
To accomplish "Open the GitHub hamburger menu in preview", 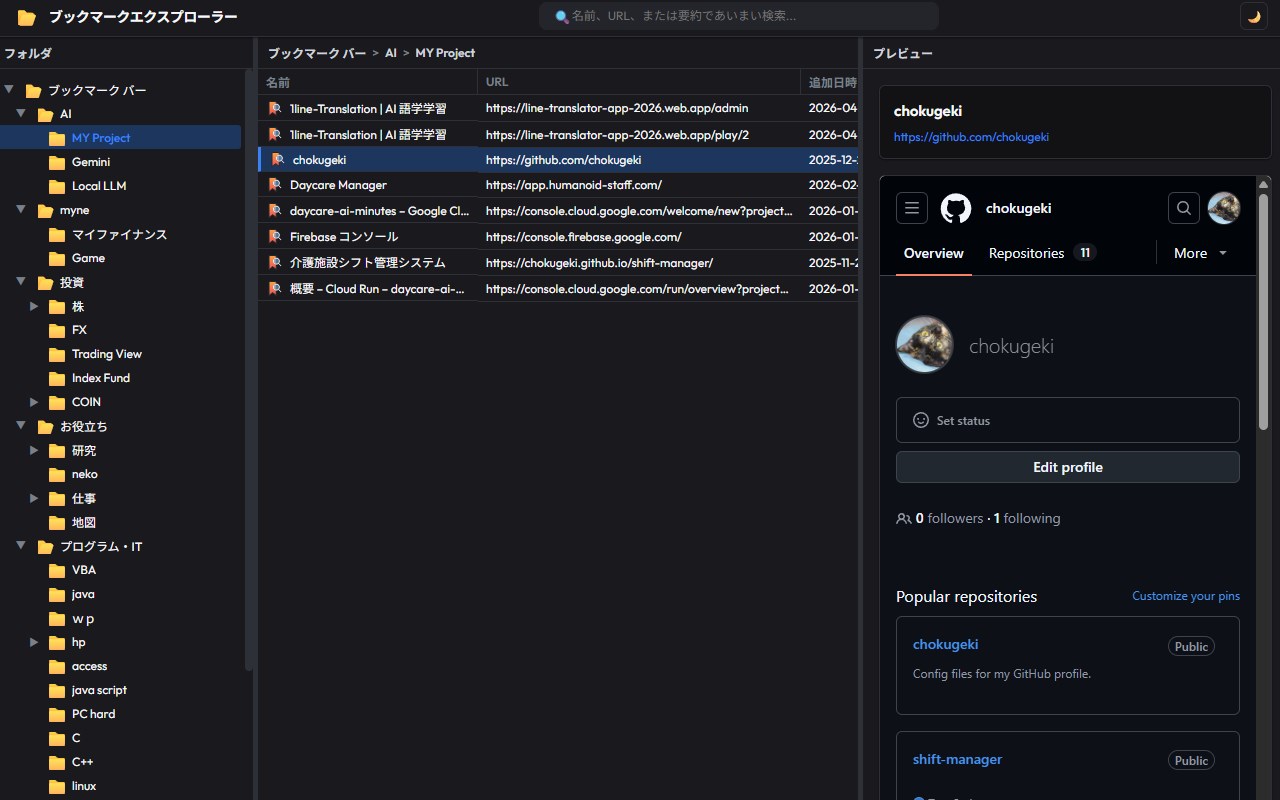I will coord(912,208).
